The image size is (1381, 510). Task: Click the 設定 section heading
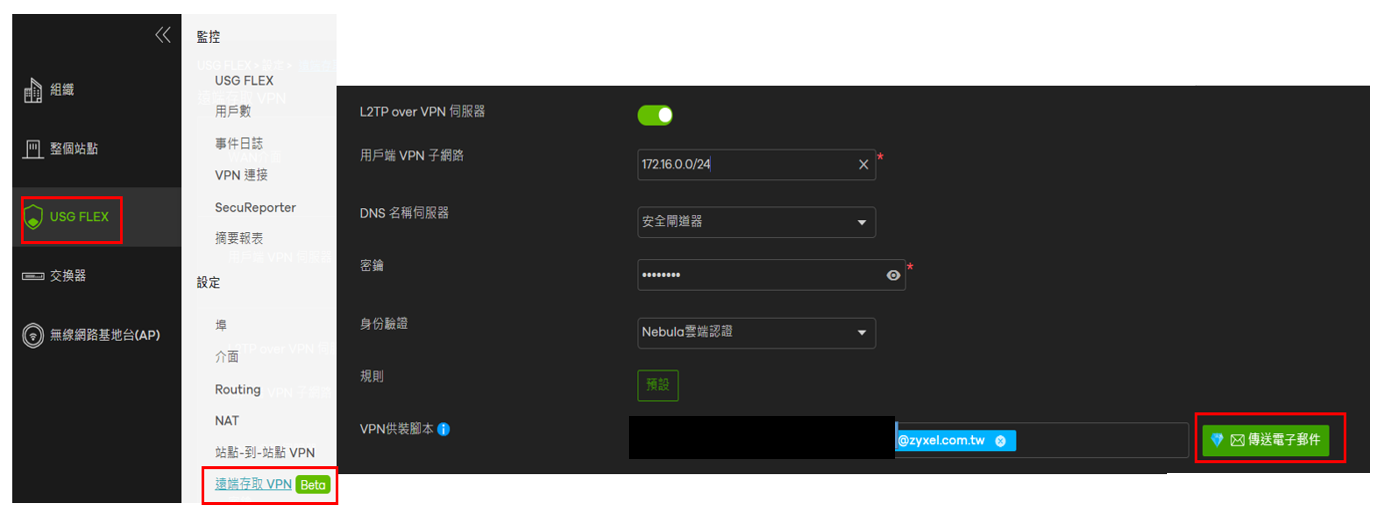click(208, 283)
